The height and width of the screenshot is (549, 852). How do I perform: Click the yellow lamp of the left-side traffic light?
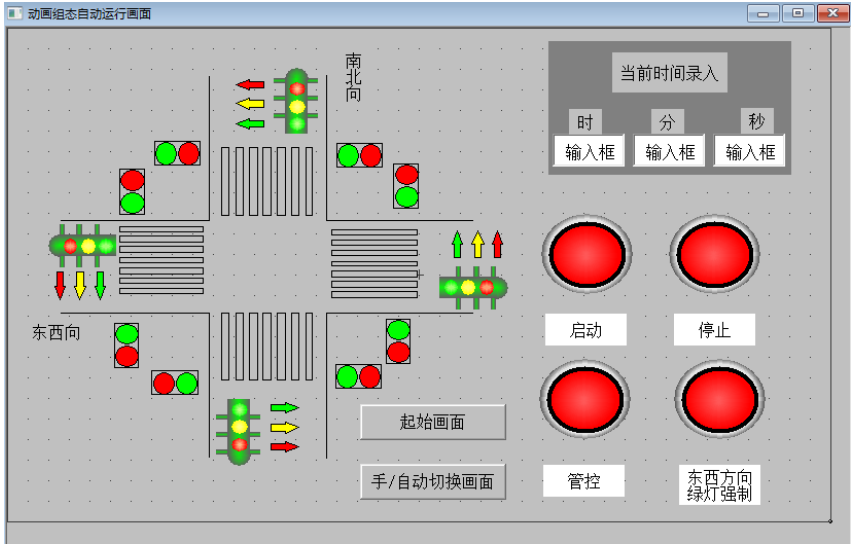[x=88, y=246]
